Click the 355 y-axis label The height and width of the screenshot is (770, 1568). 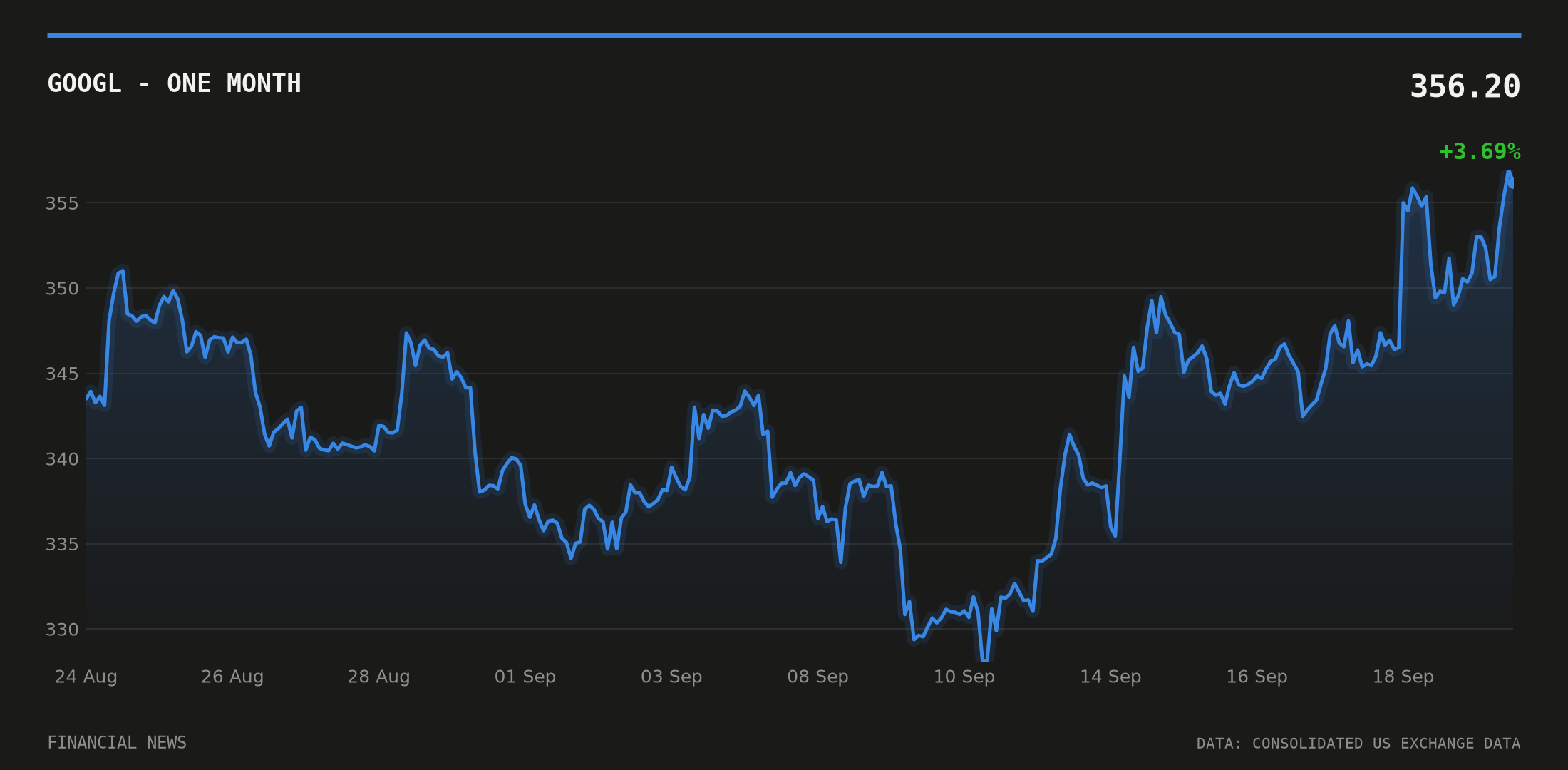pyautogui.click(x=62, y=203)
